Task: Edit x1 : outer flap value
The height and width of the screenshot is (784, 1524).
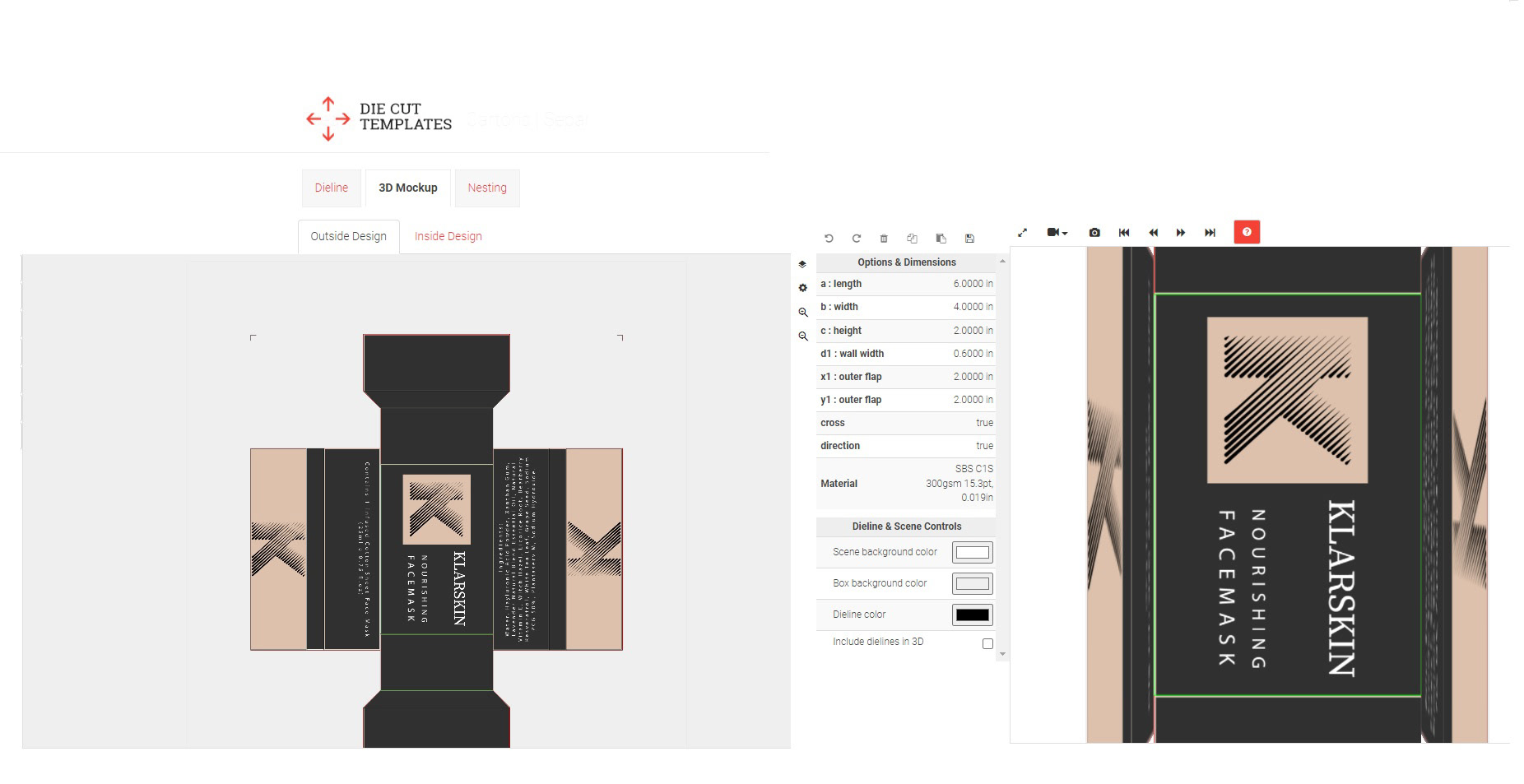Action: (x=973, y=377)
